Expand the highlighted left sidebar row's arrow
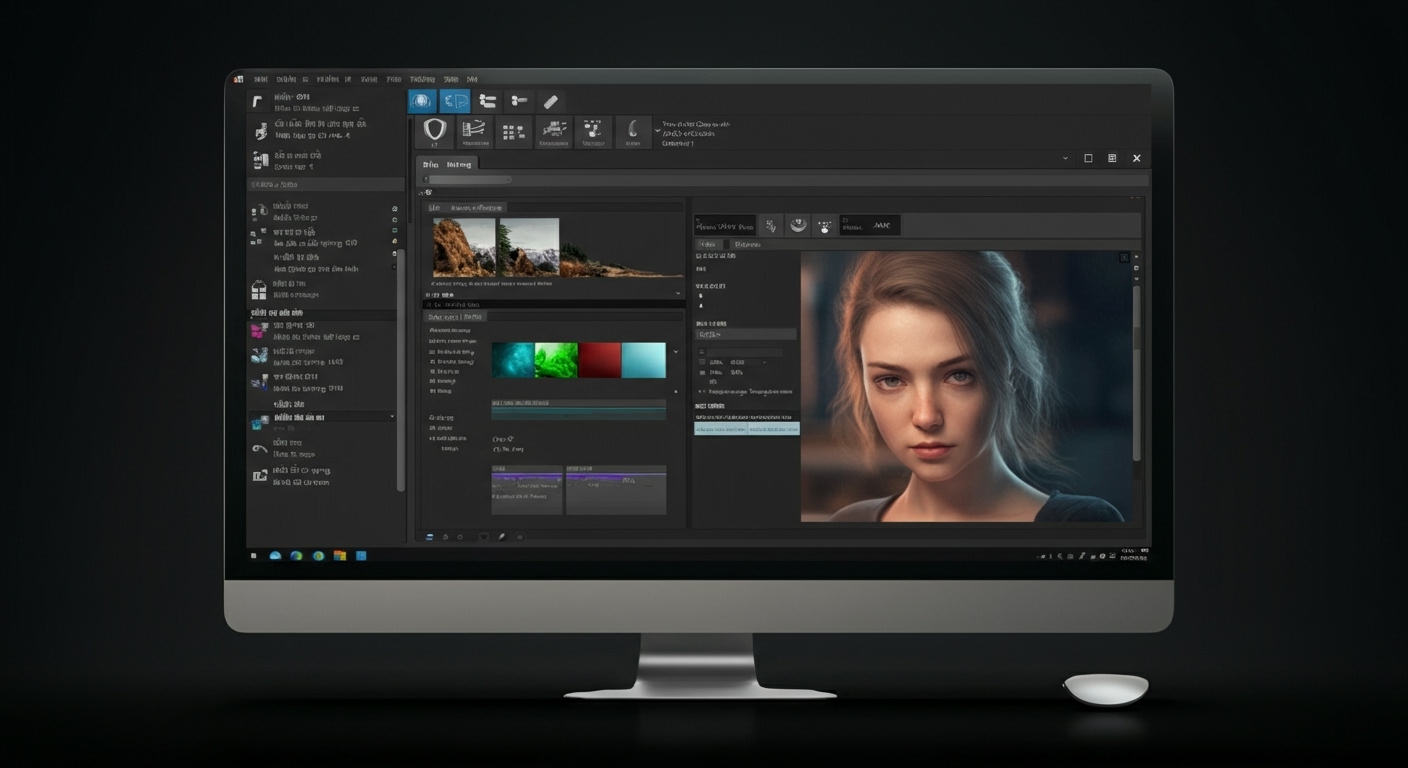This screenshot has width=1408, height=768. 392,417
